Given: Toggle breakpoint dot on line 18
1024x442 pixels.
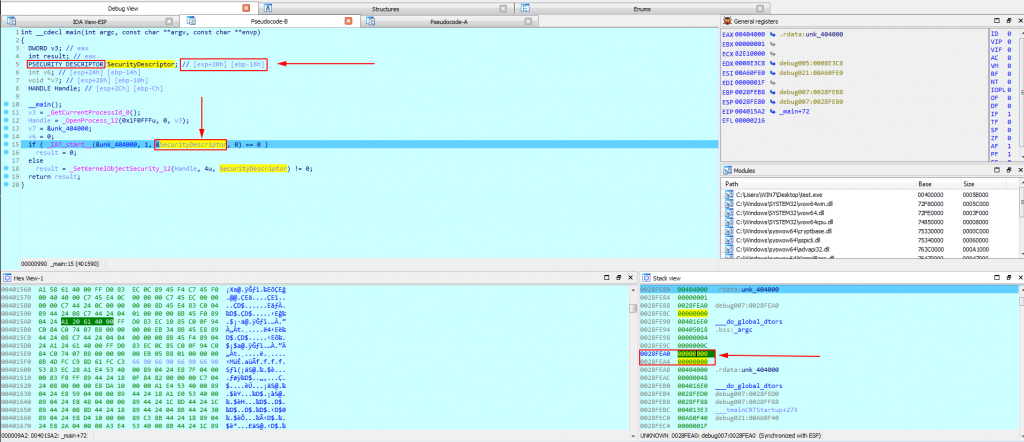Looking at the screenshot, I should 7,168.
